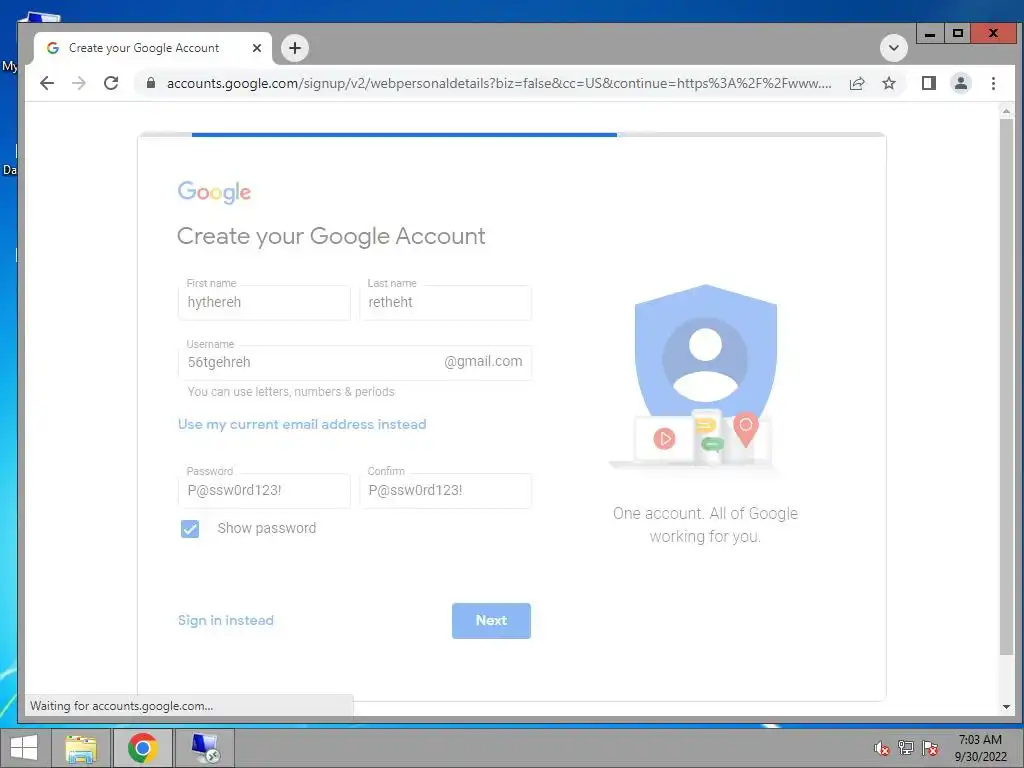
Task: Close the Create your Google Account tab
Action: [x=257, y=48]
